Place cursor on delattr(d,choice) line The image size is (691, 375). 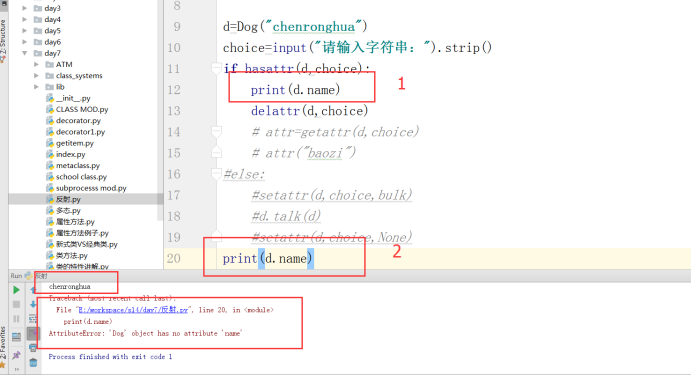[x=309, y=111]
